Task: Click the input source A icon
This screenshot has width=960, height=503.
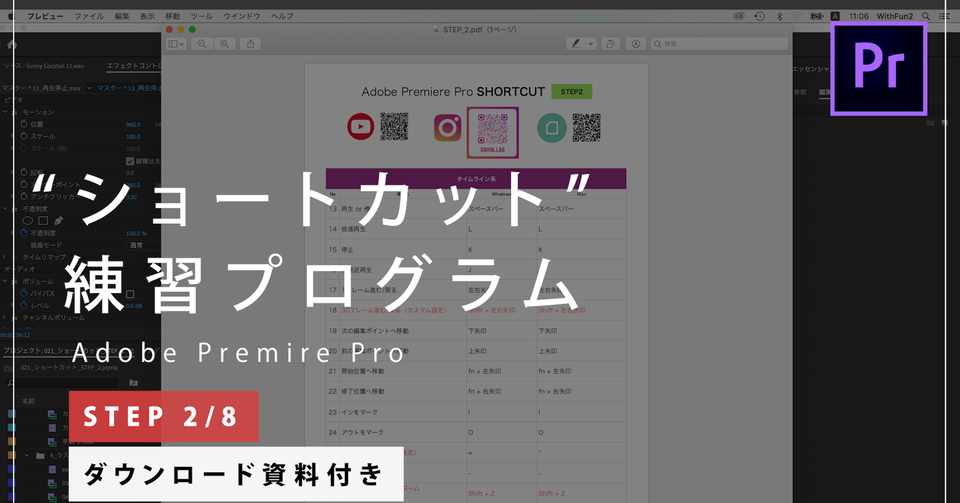Action: coord(834,17)
